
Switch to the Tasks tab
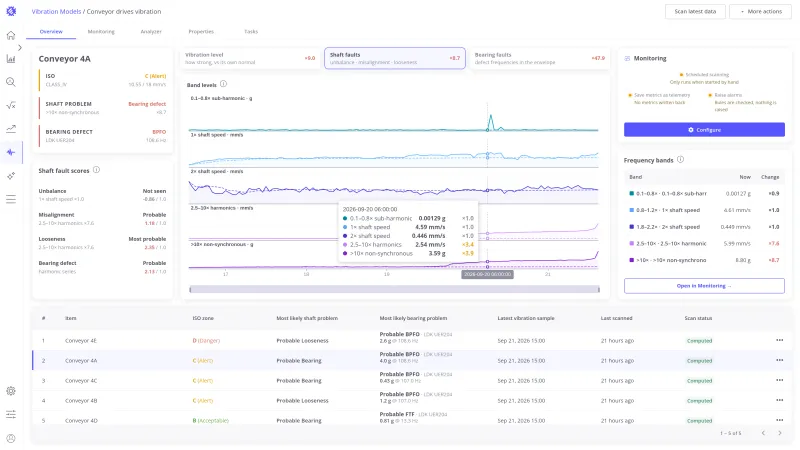click(251, 32)
